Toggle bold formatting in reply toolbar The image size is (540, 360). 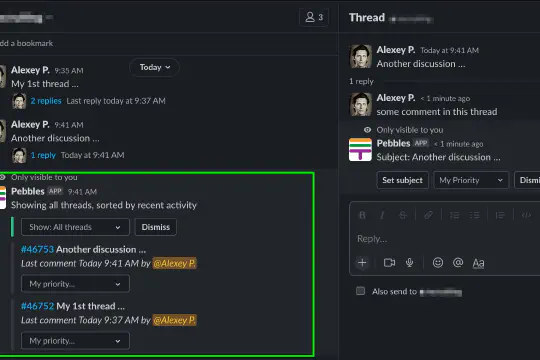[362, 215]
